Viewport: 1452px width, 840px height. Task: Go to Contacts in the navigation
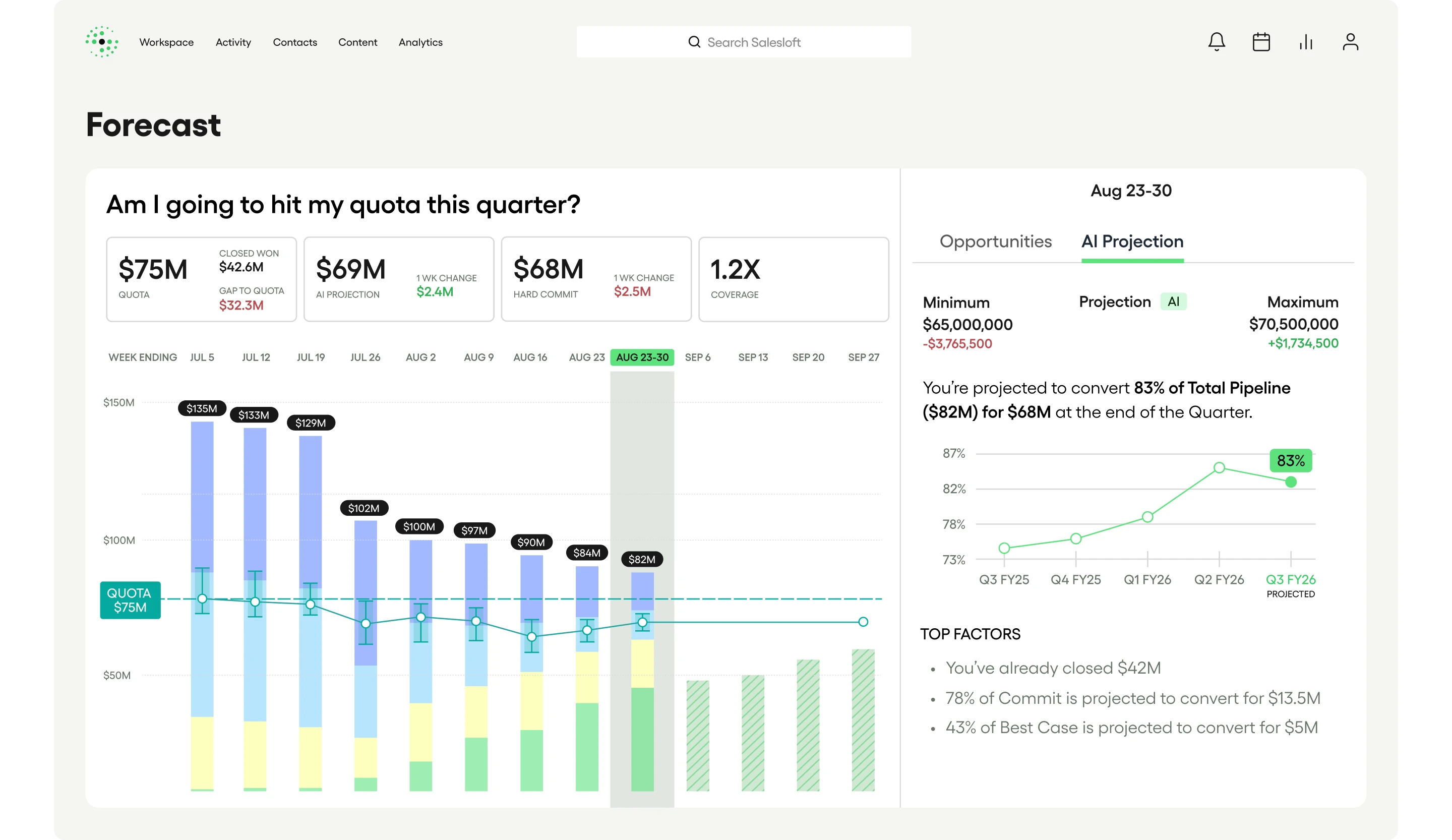pos(295,42)
